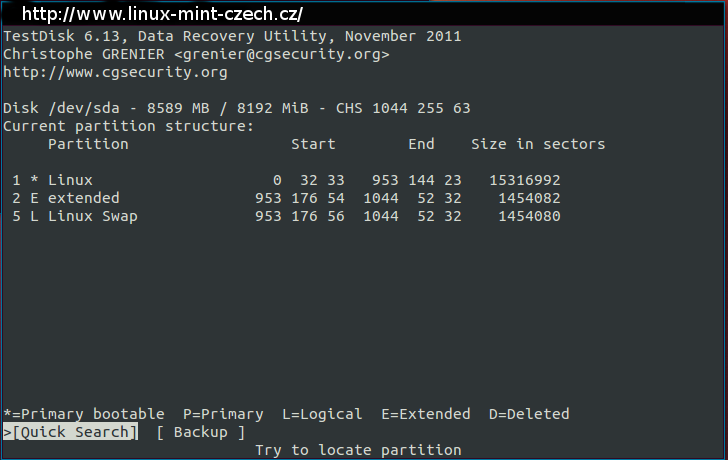This screenshot has width=728, height=460.
Task: Click the 15316992 sector size value
Action: pos(525,180)
